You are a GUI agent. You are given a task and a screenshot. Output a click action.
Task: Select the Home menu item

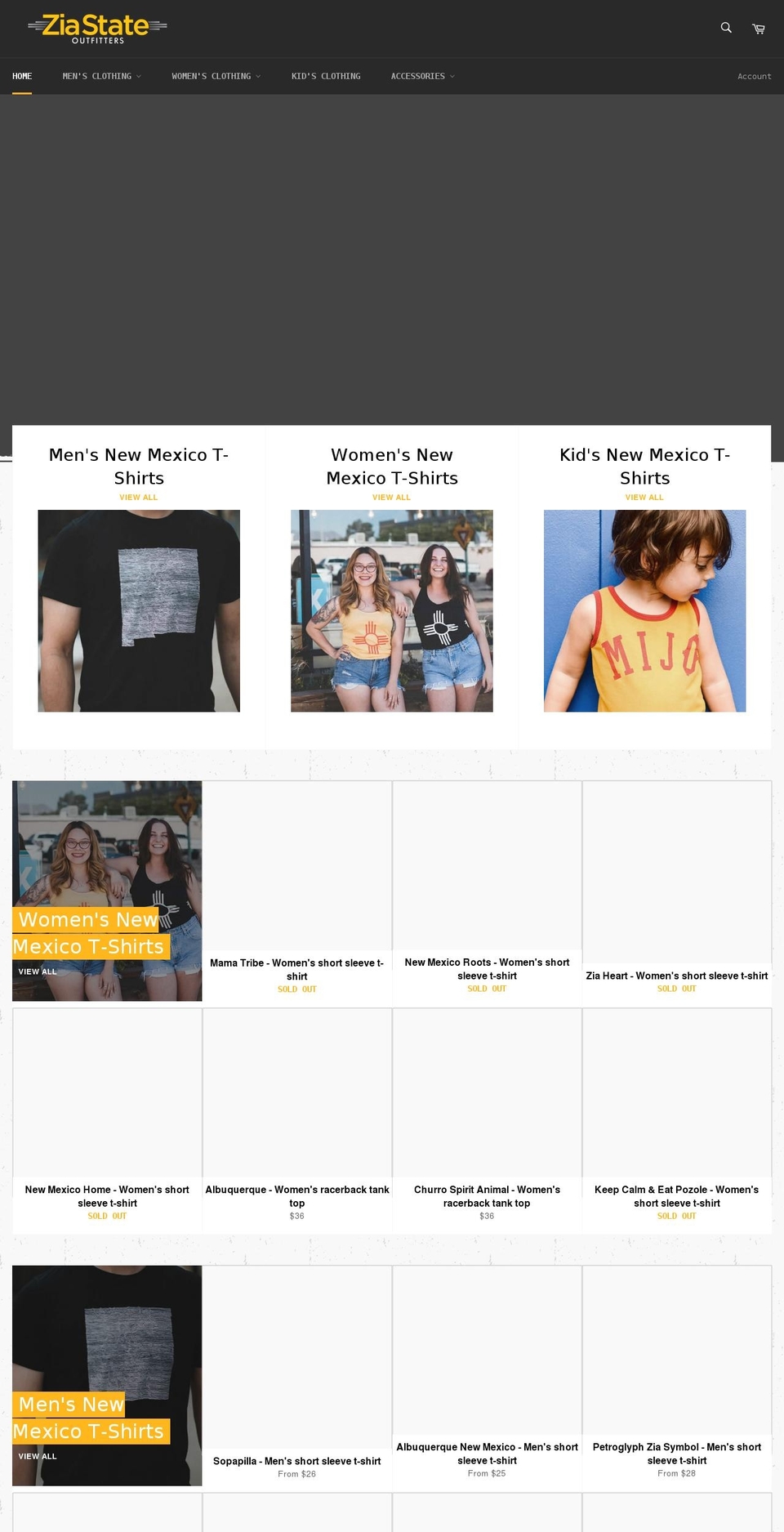pos(22,76)
